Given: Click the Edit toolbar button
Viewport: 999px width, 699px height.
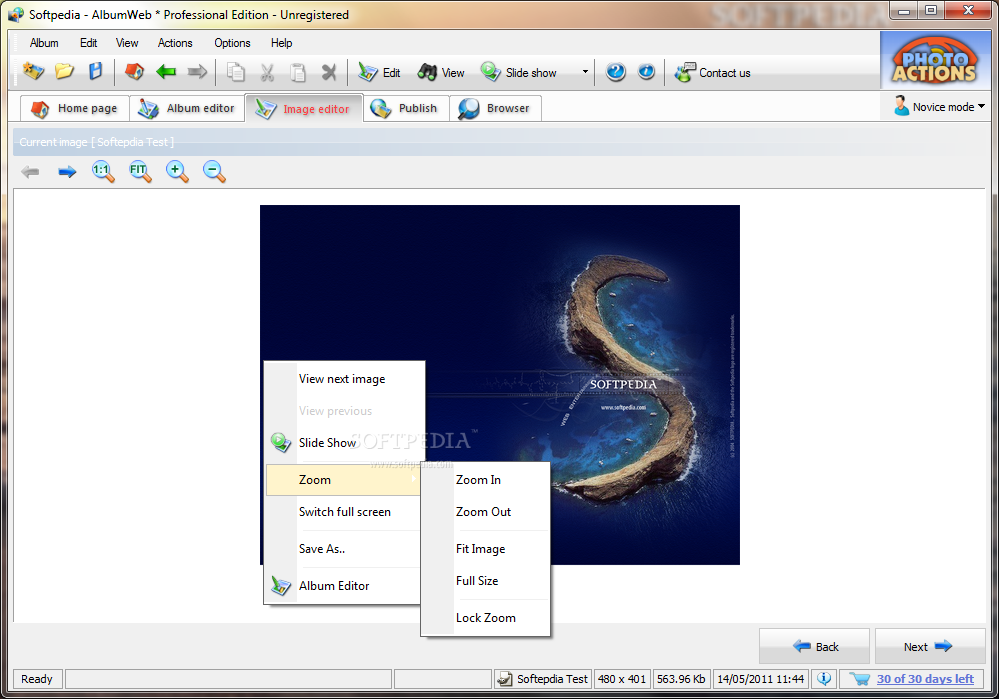Looking at the screenshot, I should [x=379, y=72].
